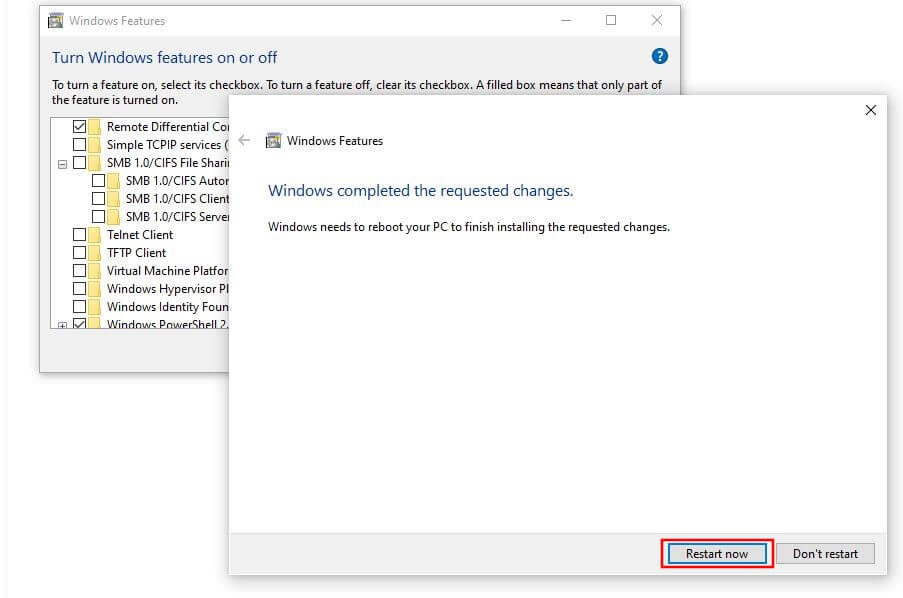Click the Windows Features title bar icon
903x598 pixels.
[56, 20]
